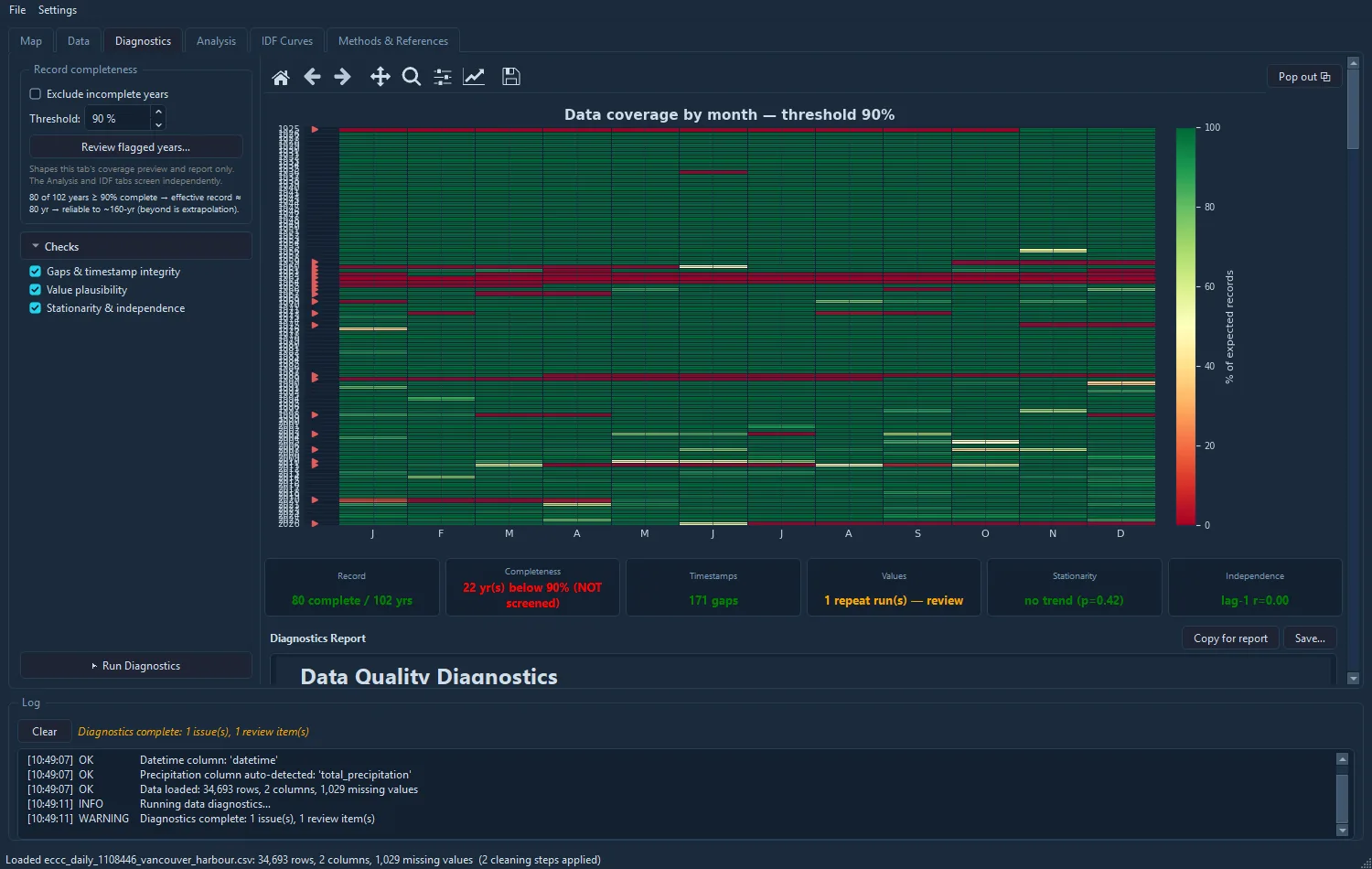Pop out the coverage plot
The width and height of the screenshot is (1372, 869).
(x=1304, y=77)
